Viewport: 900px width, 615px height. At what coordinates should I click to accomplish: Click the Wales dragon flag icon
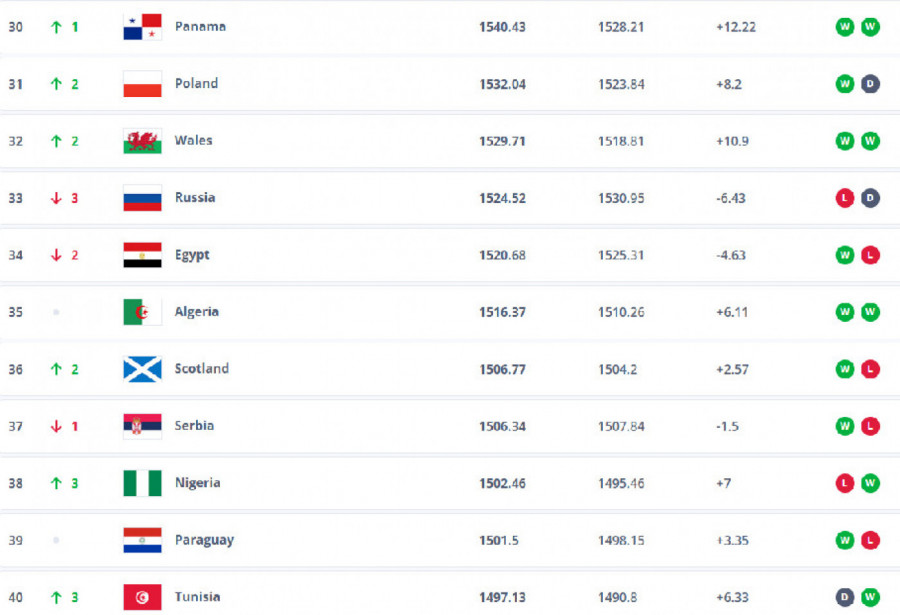point(142,141)
